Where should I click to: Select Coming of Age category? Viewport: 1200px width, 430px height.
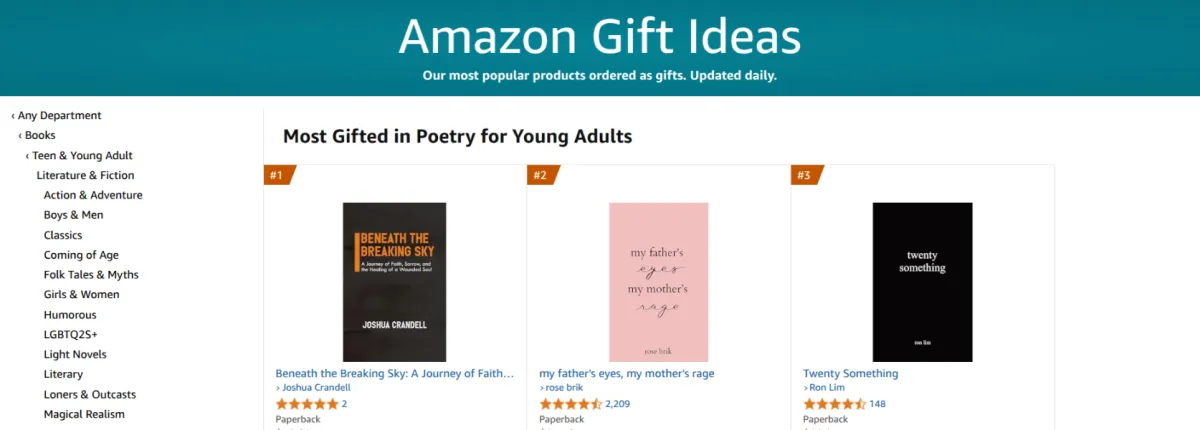[x=81, y=255]
